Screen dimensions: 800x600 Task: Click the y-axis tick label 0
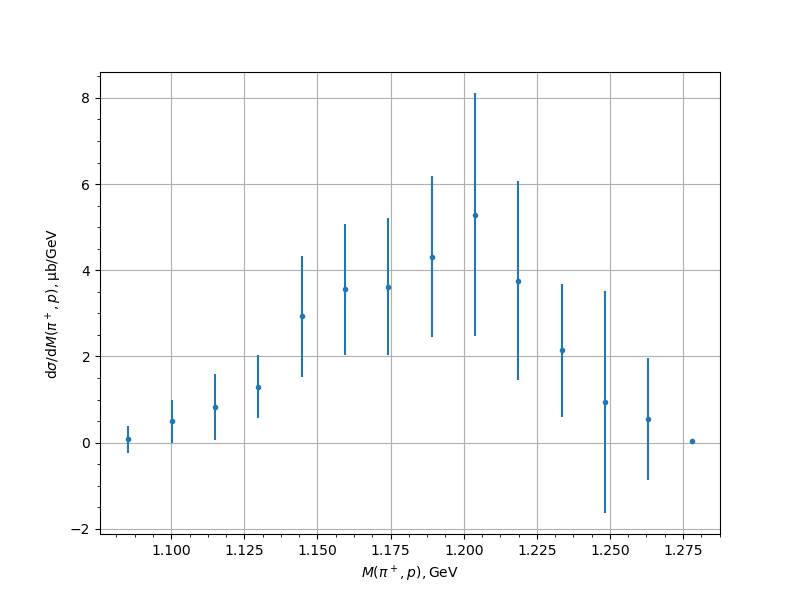[x=86, y=443]
